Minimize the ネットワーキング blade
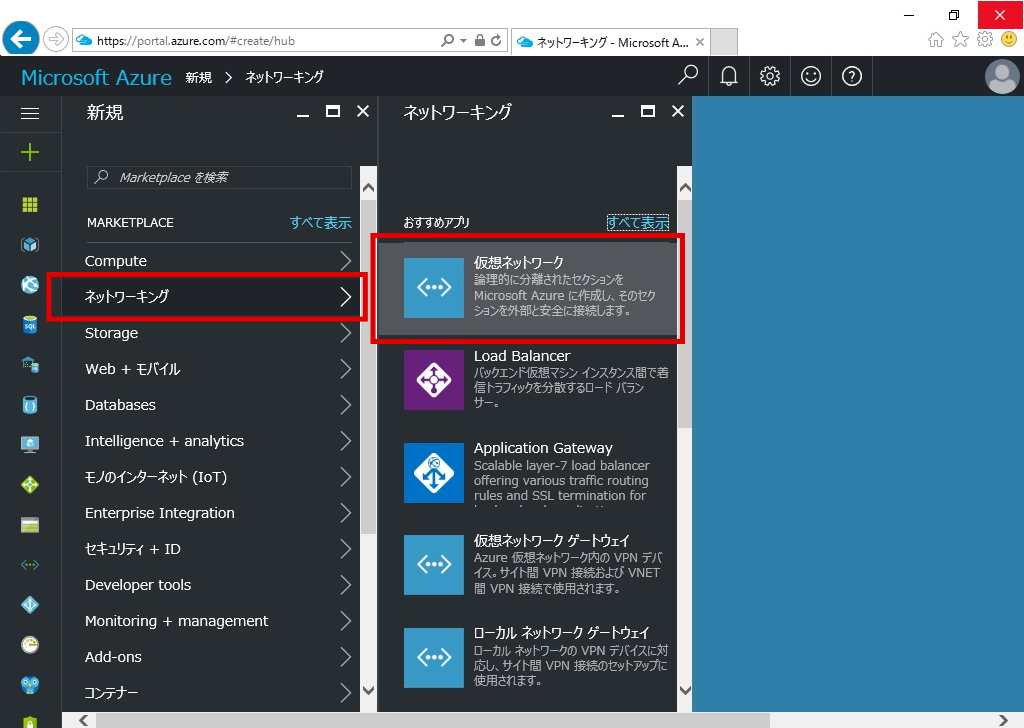Screen dimensions: 1024x728 click(618, 116)
